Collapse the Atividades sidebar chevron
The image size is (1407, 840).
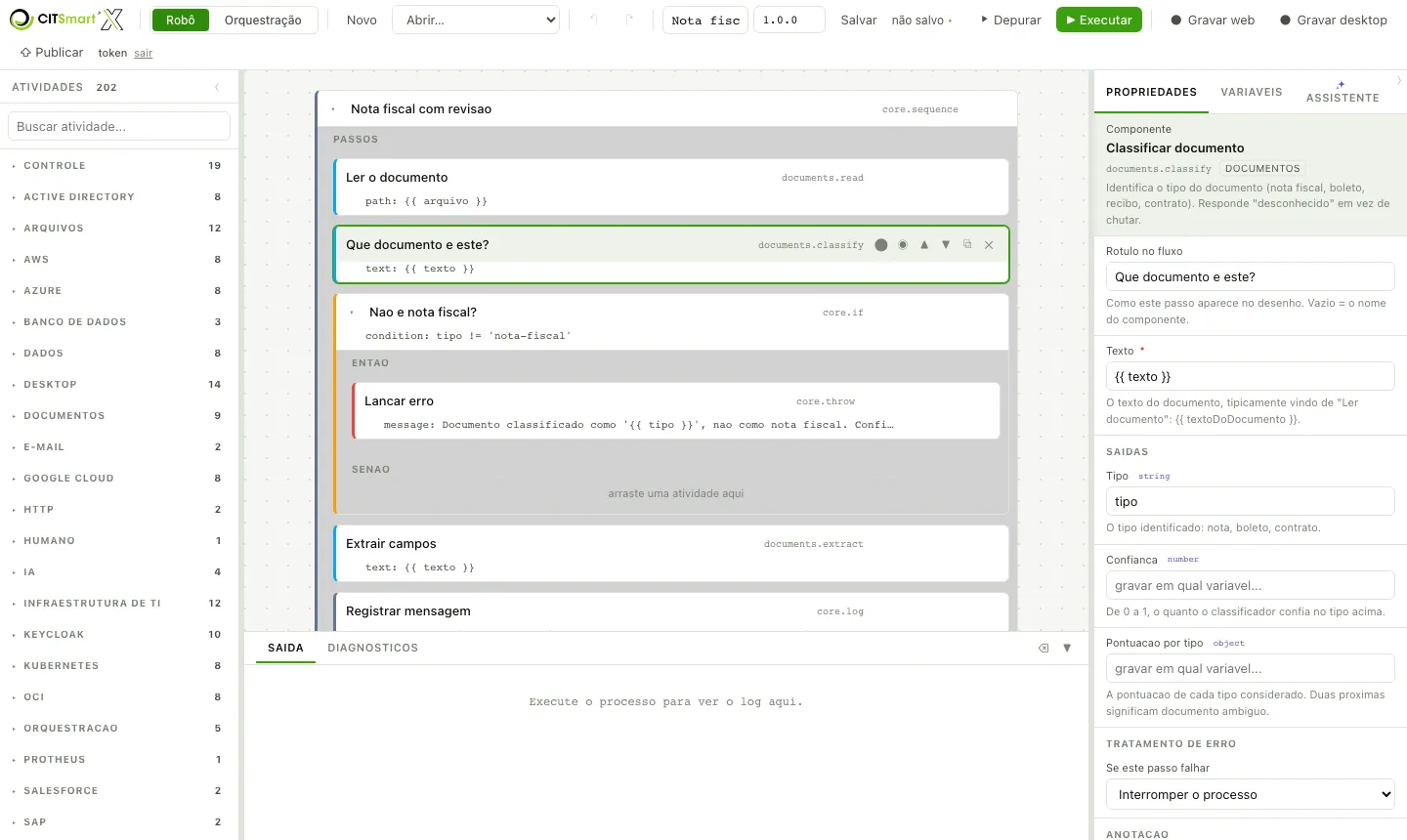coord(217,87)
